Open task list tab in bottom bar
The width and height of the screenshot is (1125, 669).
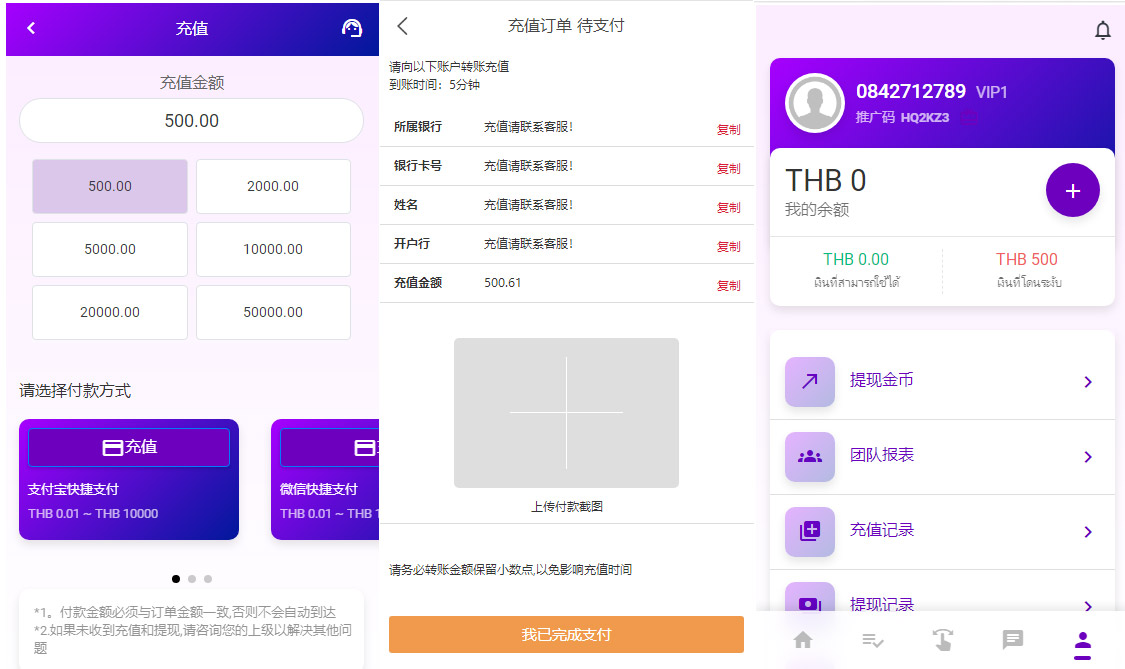(x=872, y=640)
